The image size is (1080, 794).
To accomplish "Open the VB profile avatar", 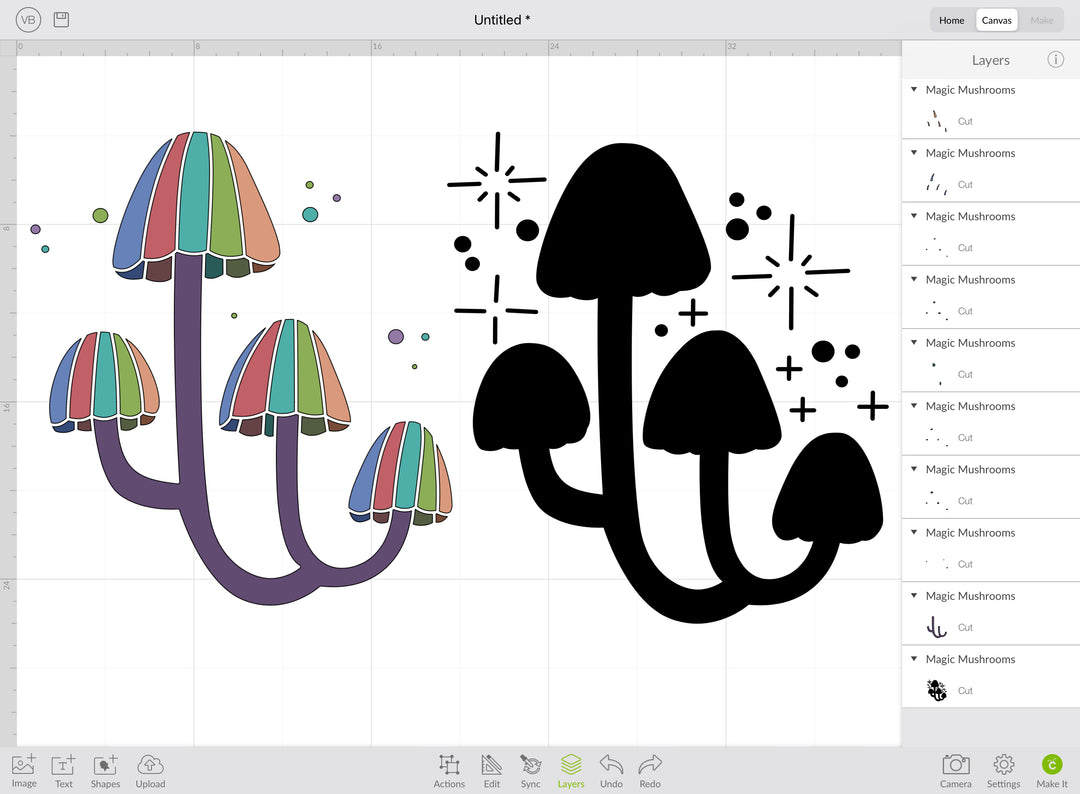I will coord(28,20).
